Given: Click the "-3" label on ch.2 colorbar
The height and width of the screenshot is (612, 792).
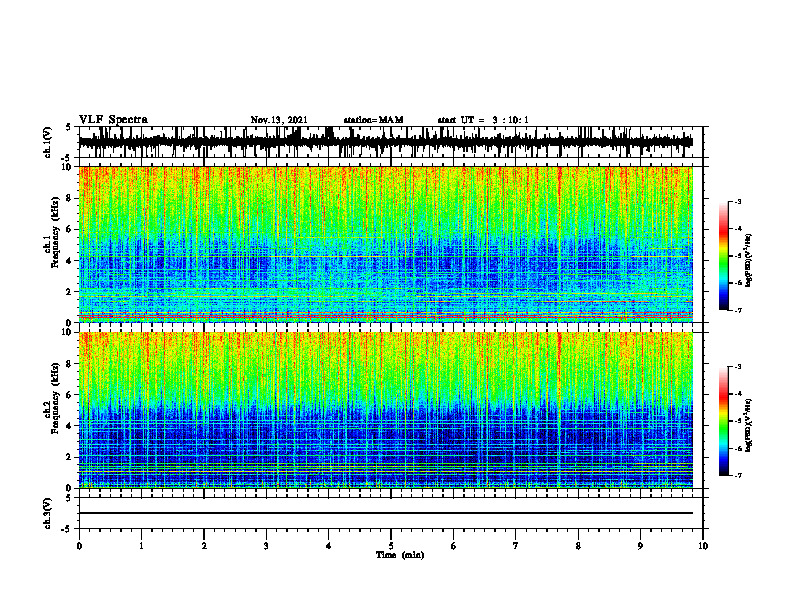Looking at the screenshot, I should 738,367.
